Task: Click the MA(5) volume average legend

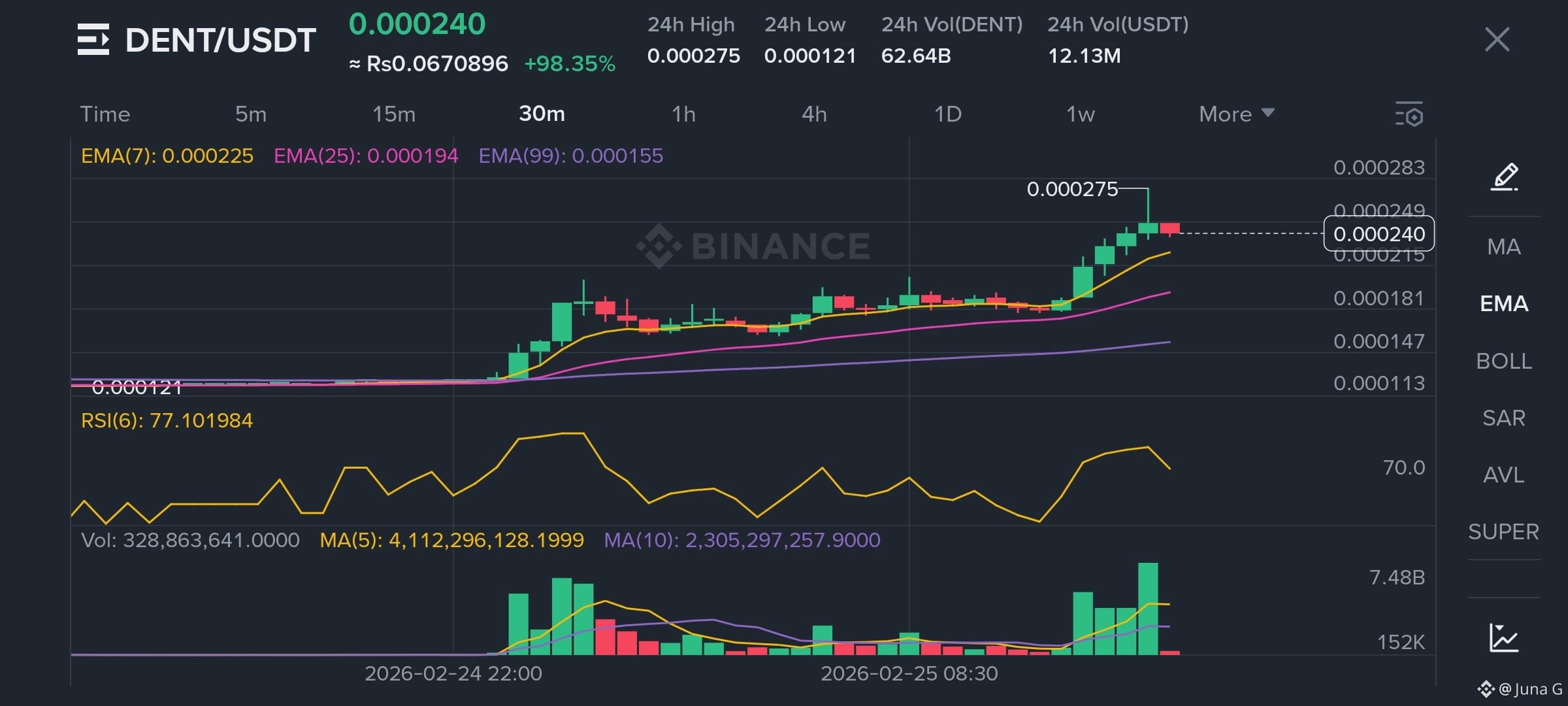Action: (451, 540)
